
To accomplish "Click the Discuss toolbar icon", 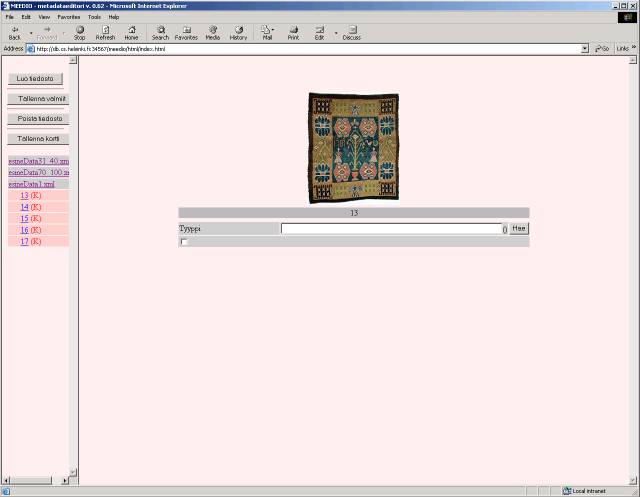I will [x=352, y=33].
